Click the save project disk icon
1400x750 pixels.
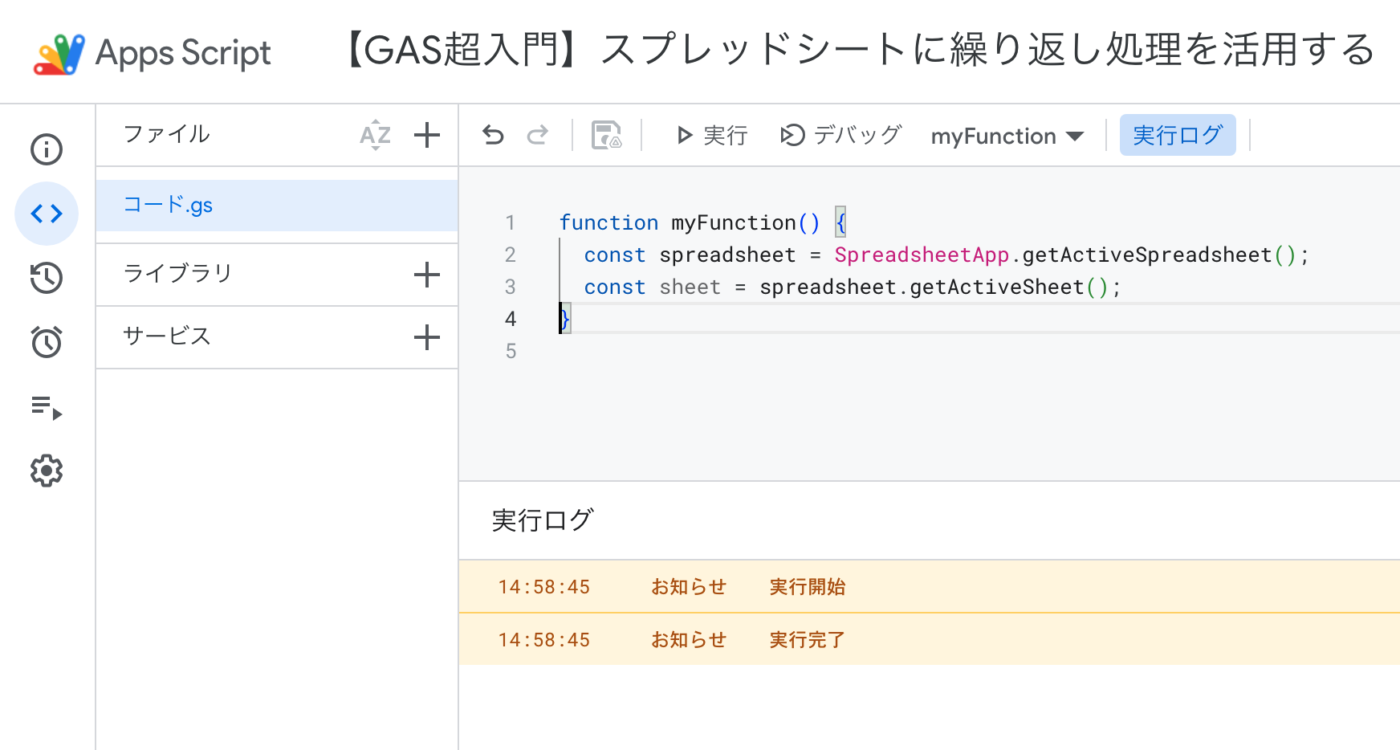(606, 135)
